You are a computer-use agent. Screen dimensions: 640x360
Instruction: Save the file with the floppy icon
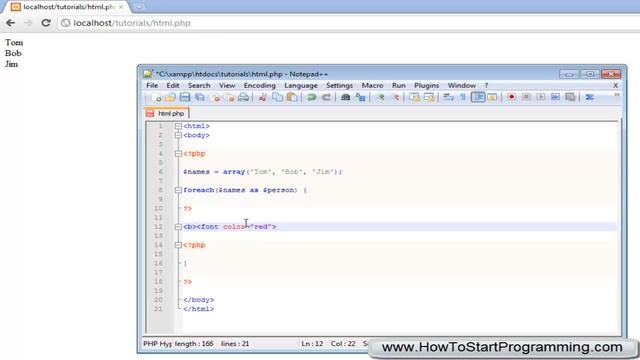click(x=185, y=97)
